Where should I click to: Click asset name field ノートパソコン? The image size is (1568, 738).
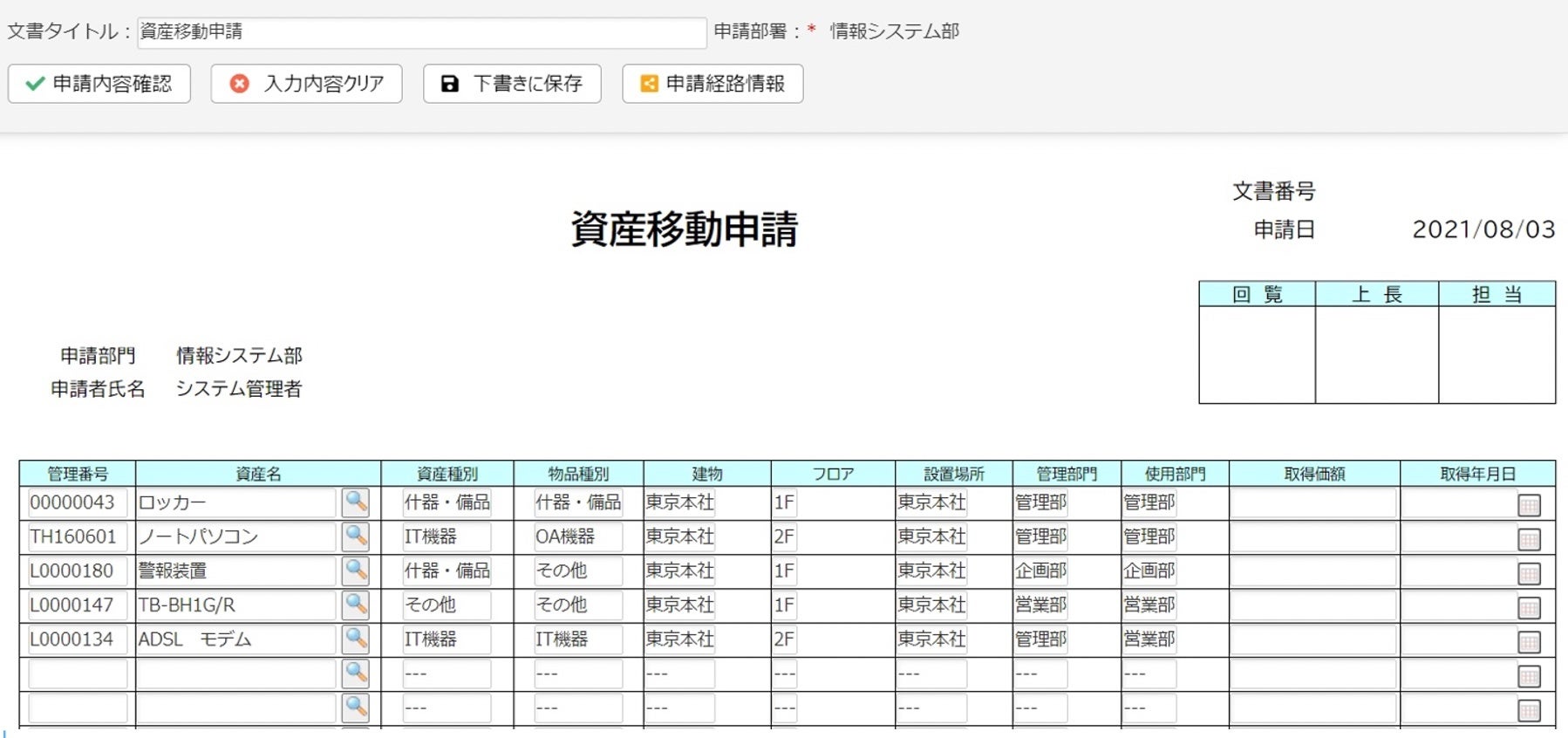236,536
